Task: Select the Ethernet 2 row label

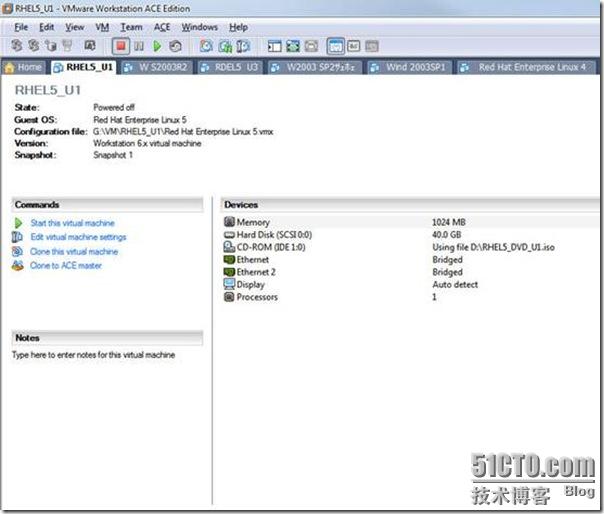Action: point(256,272)
